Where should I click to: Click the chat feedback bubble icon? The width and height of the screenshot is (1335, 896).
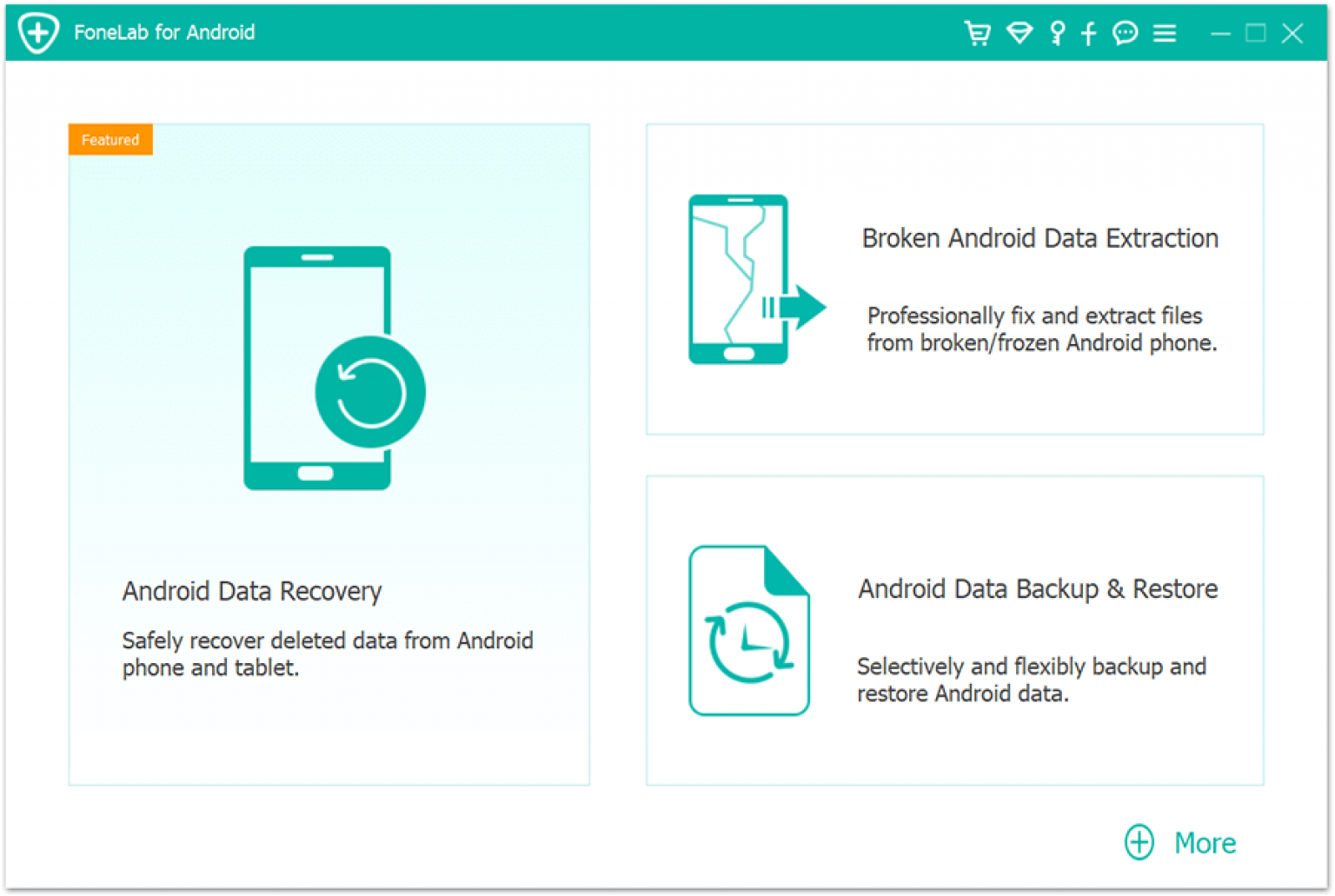(x=1126, y=33)
